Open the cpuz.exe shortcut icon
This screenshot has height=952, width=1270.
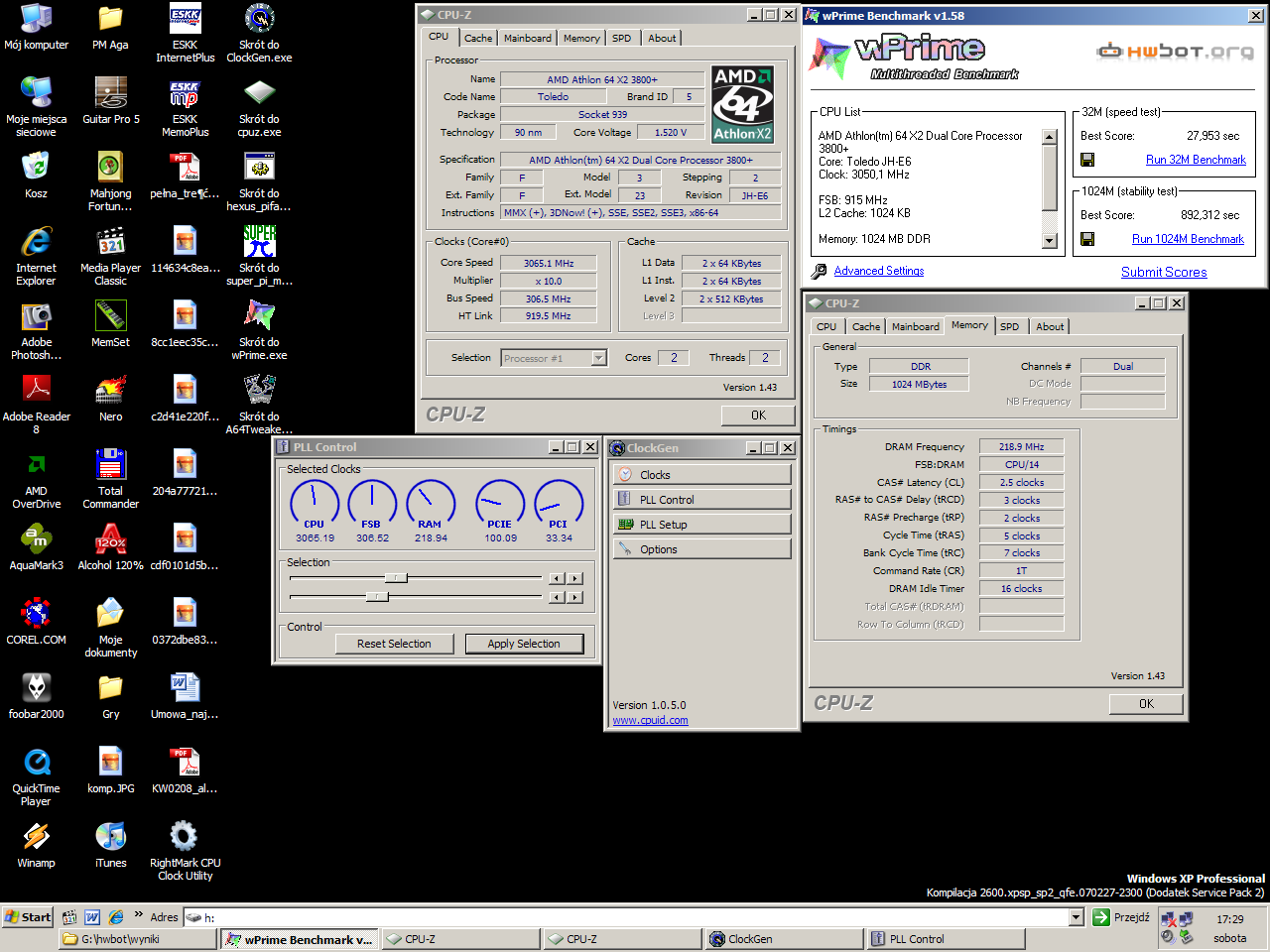259,107
